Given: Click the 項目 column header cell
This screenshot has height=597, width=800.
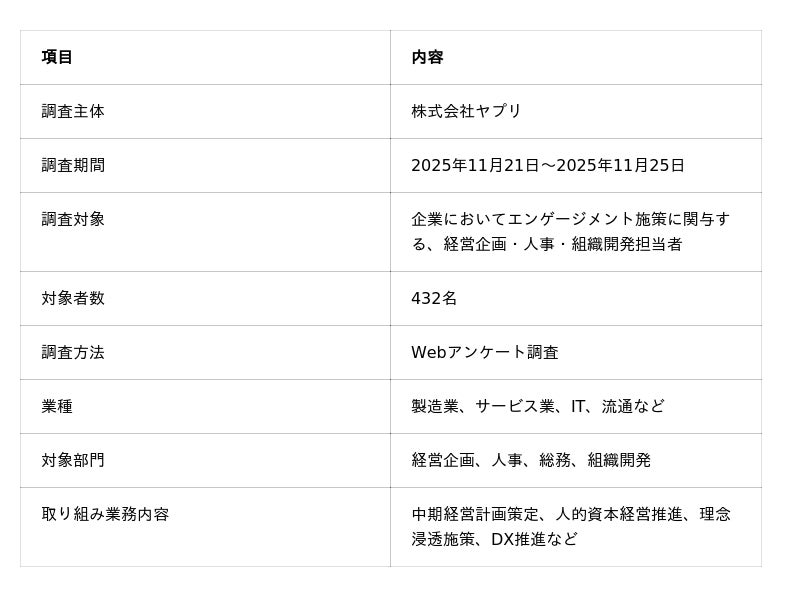Looking at the screenshot, I should 57,57.
